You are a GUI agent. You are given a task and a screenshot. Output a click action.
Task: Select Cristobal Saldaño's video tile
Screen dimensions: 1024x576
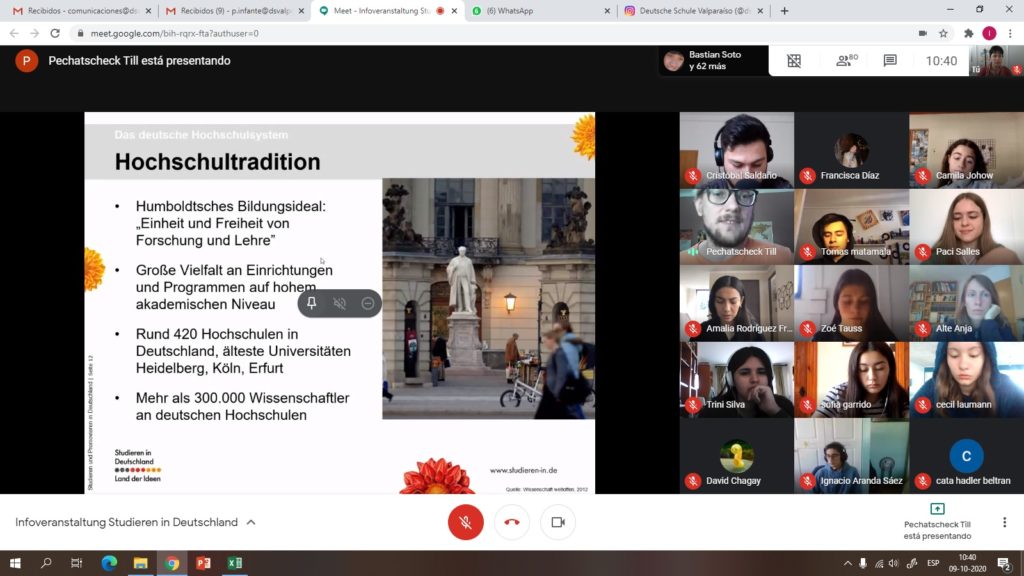pos(737,149)
